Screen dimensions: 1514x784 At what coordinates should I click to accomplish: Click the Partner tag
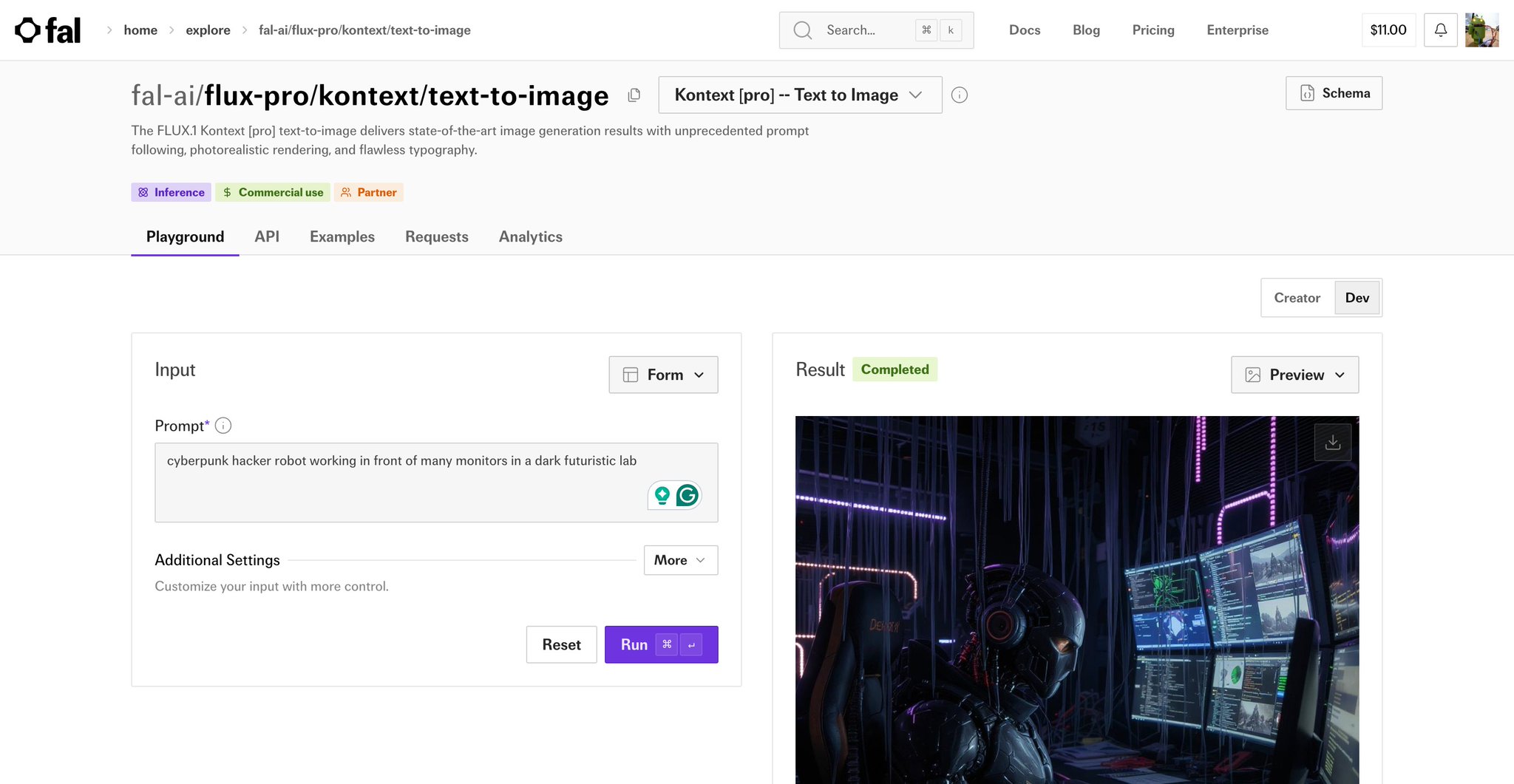coord(368,192)
